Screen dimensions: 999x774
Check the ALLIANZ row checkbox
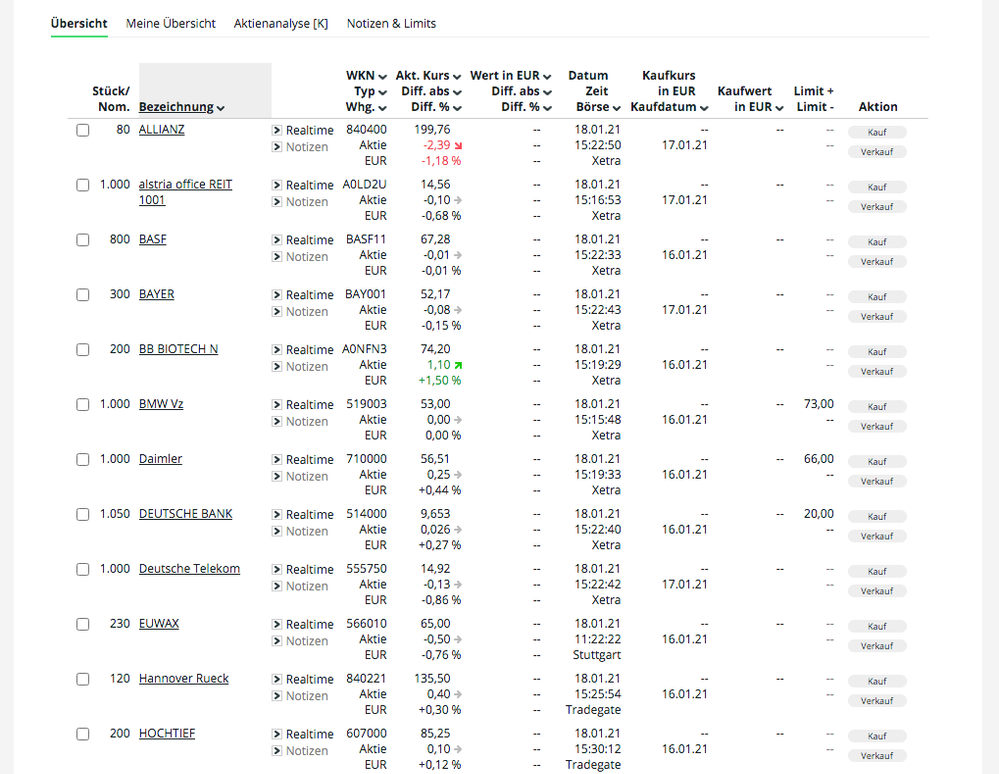click(83, 130)
